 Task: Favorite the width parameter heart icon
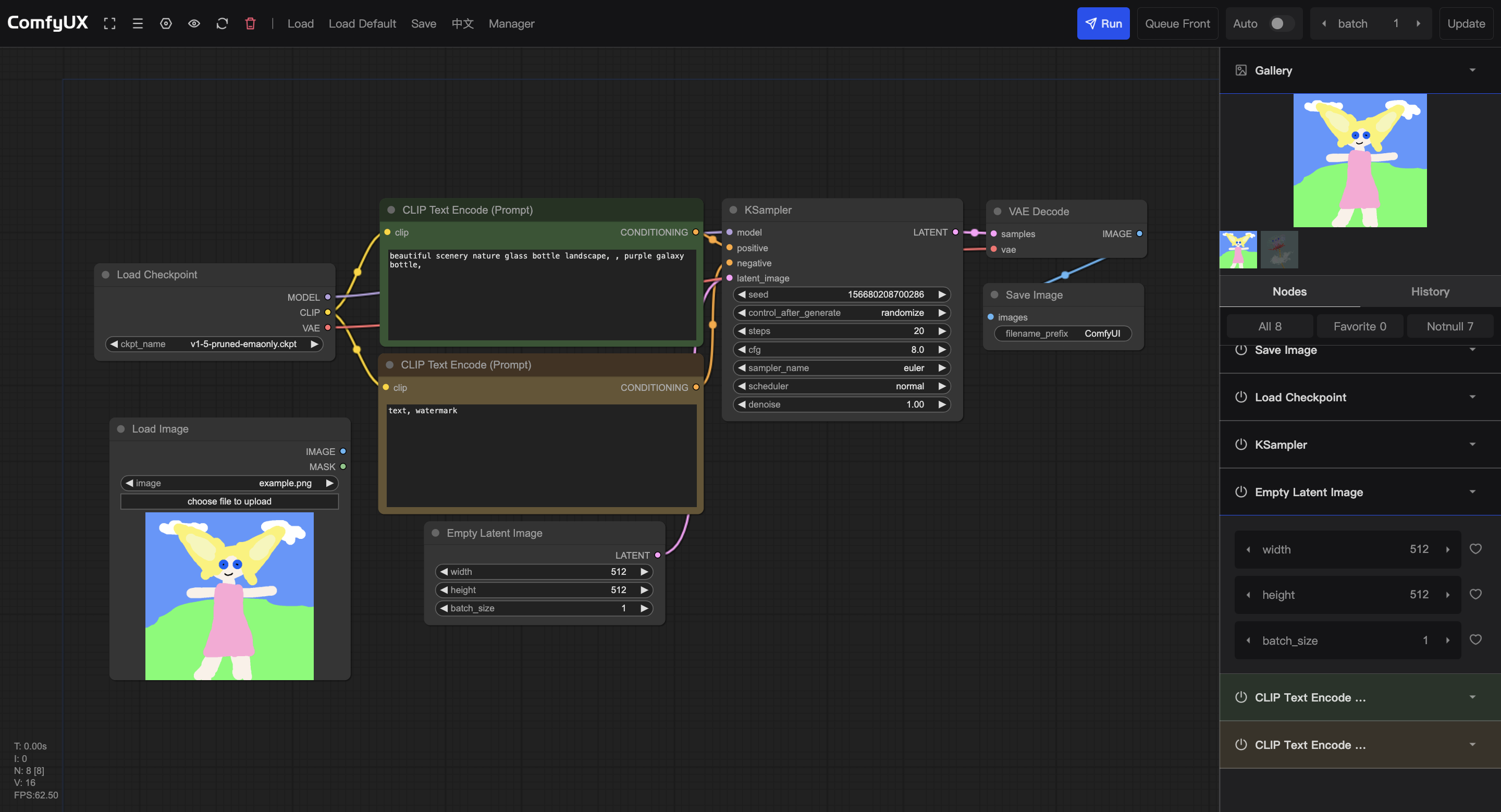point(1475,549)
